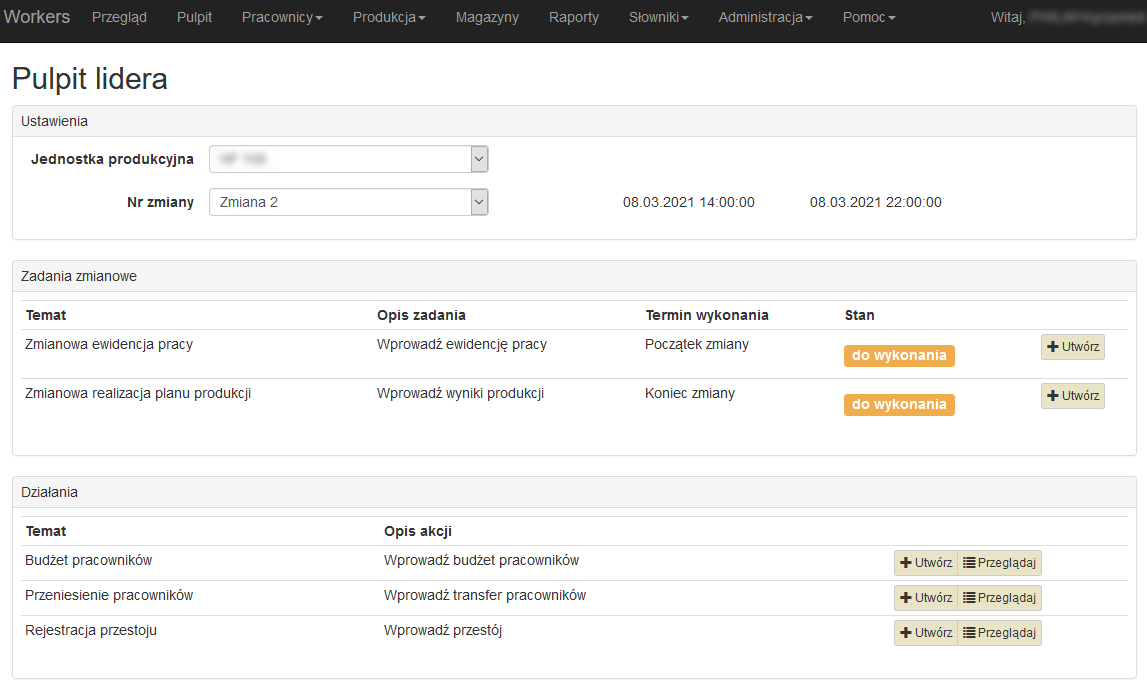
Task: Open the Nr zmiany dropdown
Action: [x=348, y=202]
